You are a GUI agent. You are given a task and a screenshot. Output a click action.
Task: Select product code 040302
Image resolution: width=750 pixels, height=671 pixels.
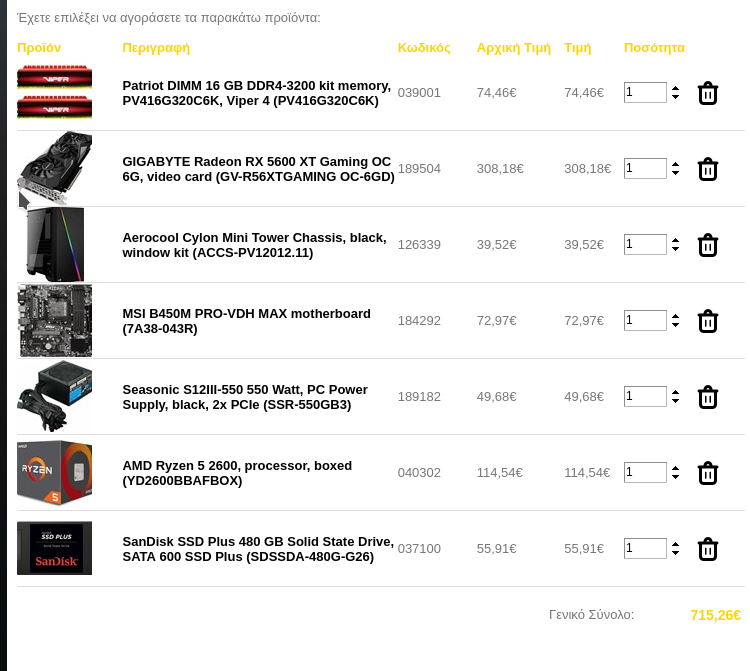pyautogui.click(x=419, y=473)
